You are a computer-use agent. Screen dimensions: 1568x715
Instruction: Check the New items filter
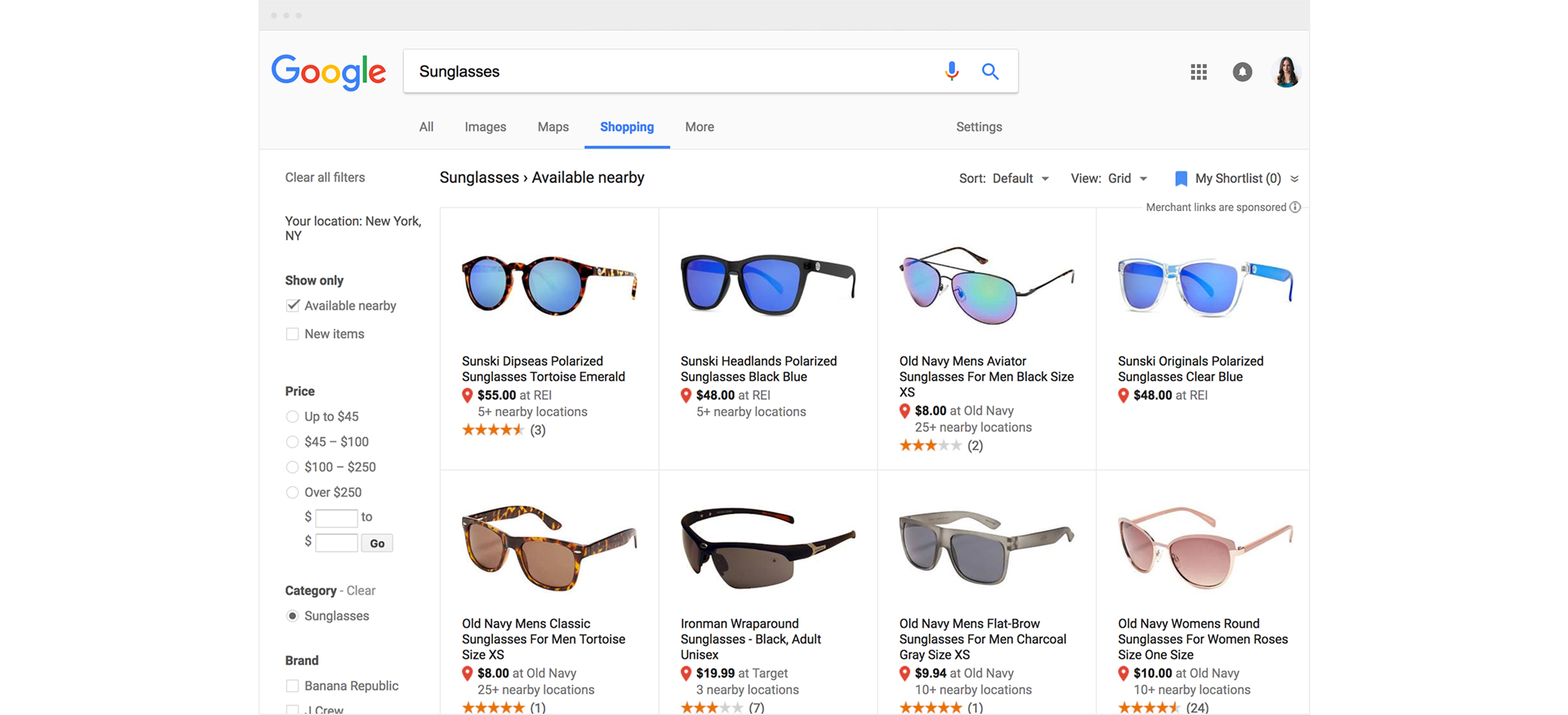click(x=292, y=334)
